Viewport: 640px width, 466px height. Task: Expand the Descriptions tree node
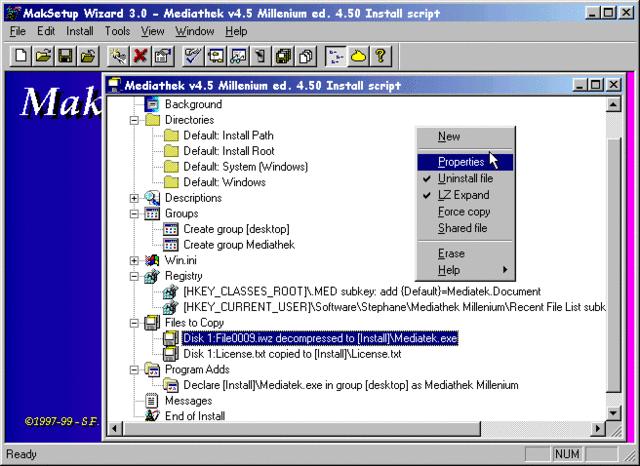(x=134, y=198)
